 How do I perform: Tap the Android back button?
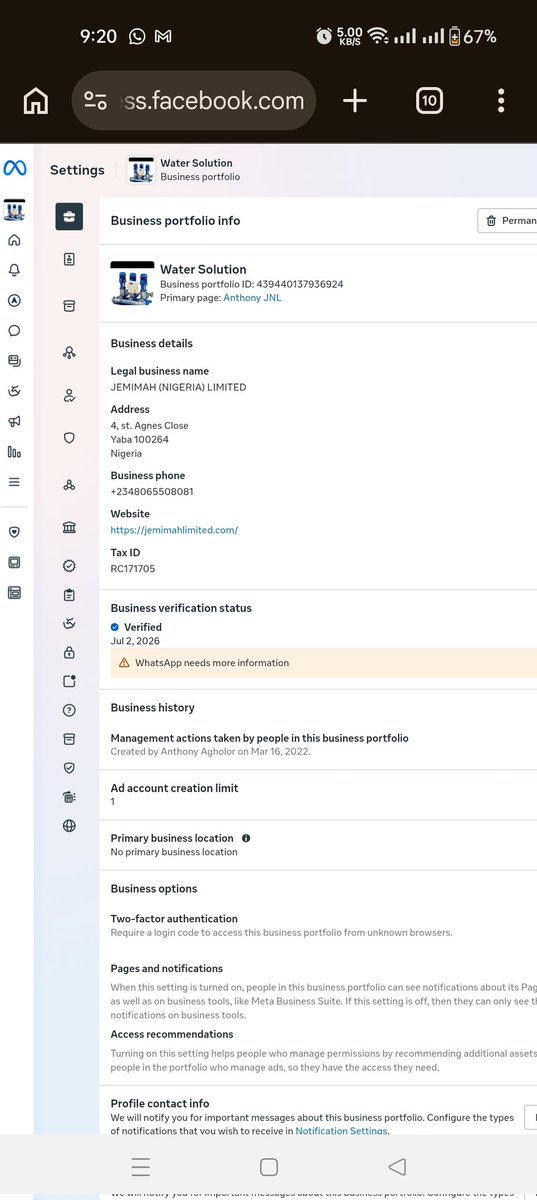397,1167
